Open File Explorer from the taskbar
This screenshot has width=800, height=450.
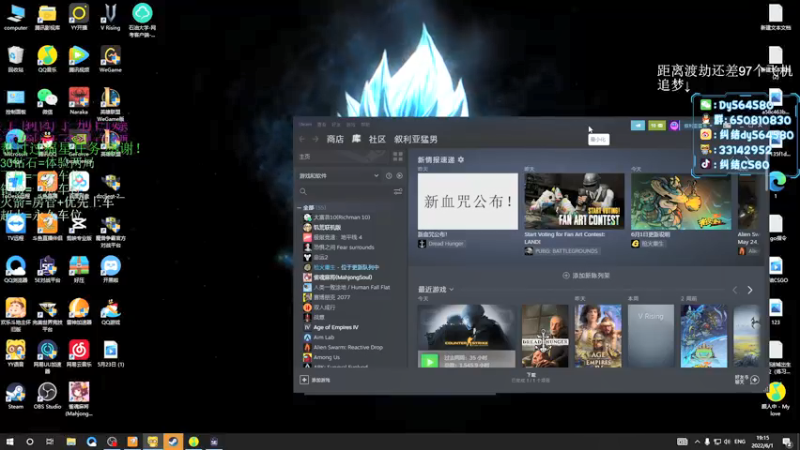pos(71,441)
